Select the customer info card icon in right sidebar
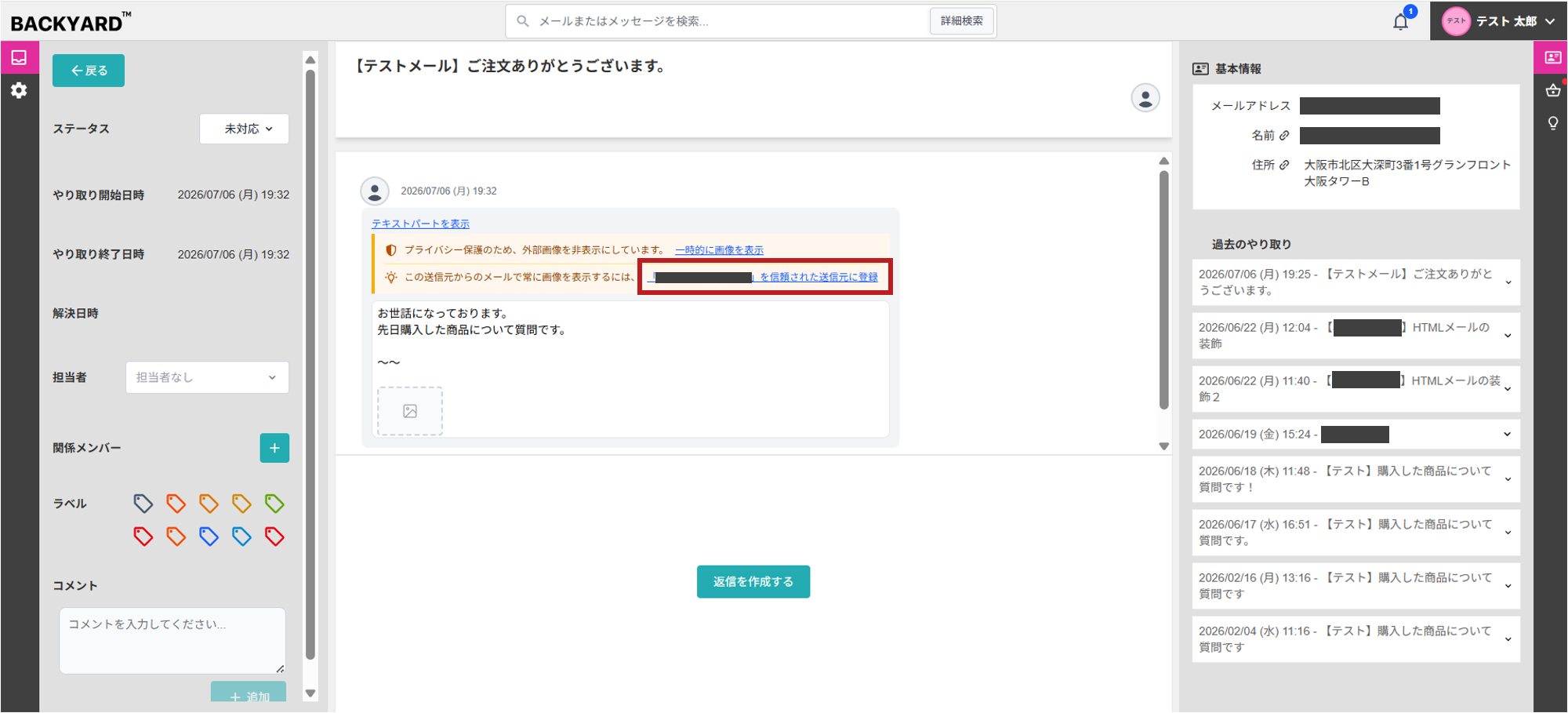 click(1552, 57)
